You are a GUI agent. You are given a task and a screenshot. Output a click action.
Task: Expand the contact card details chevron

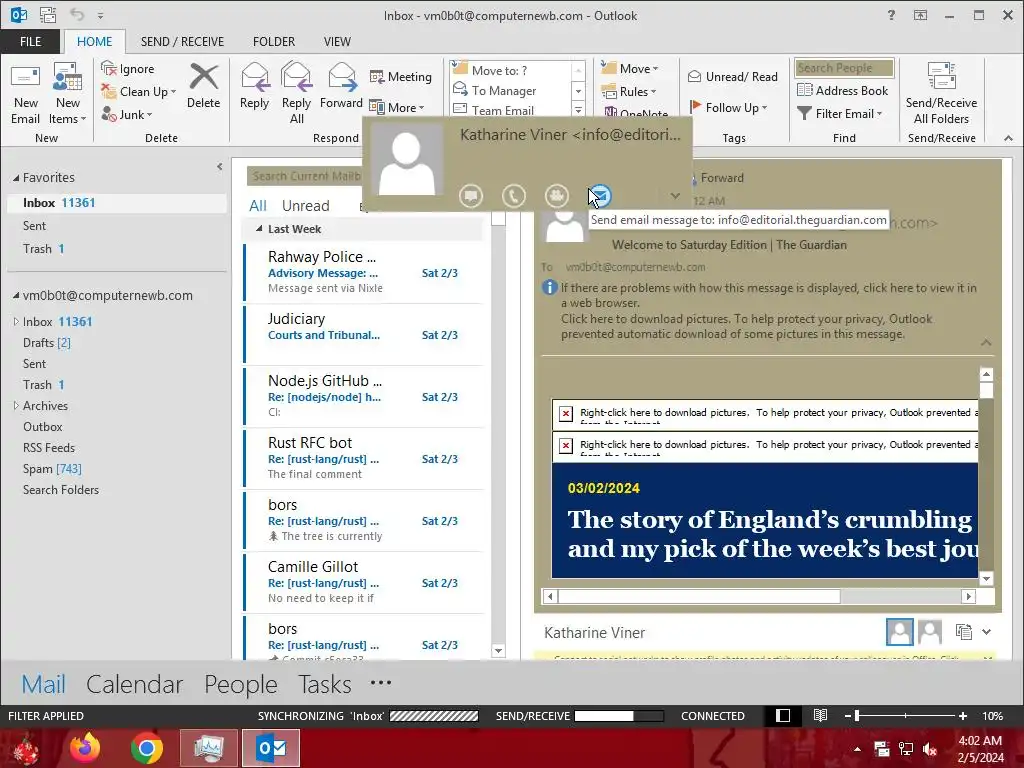675,195
